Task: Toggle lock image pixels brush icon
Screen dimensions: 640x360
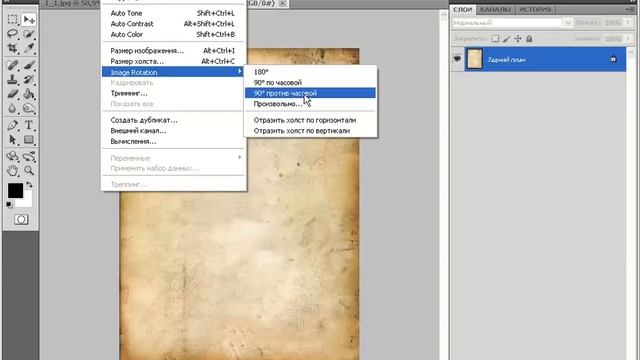Action: (507, 39)
